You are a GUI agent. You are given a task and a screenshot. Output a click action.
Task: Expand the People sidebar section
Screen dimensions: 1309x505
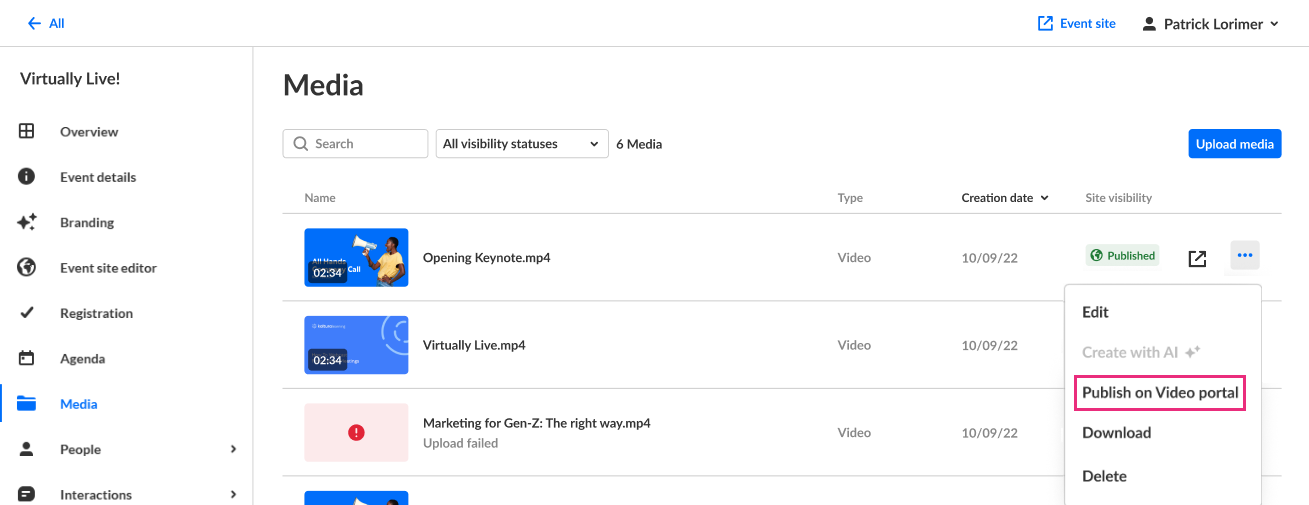233,449
